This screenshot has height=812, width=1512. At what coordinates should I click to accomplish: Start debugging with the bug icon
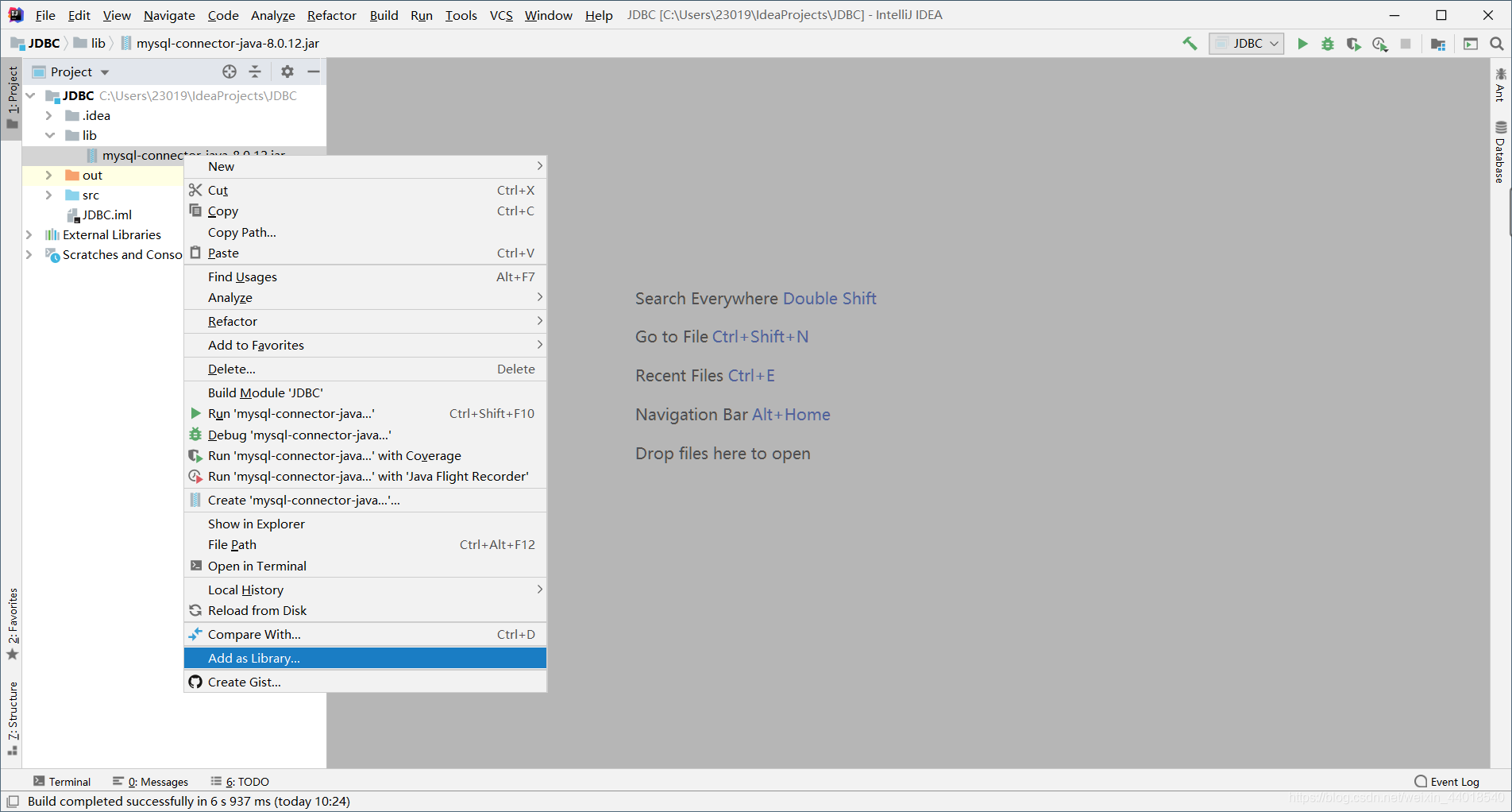click(1328, 44)
